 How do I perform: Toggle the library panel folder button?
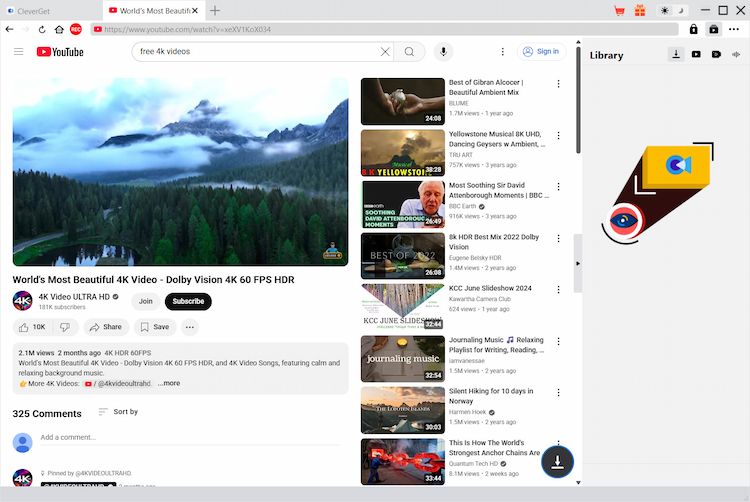[x=713, y=30]
